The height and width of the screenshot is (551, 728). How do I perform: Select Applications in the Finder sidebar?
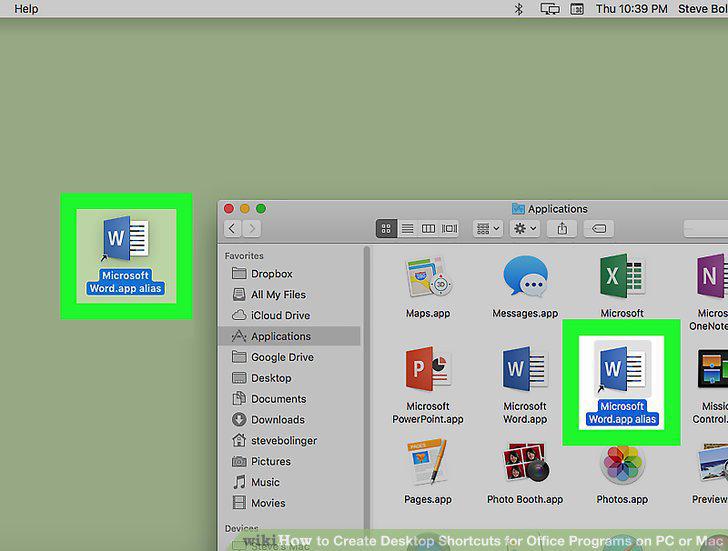tap(289, 336)
